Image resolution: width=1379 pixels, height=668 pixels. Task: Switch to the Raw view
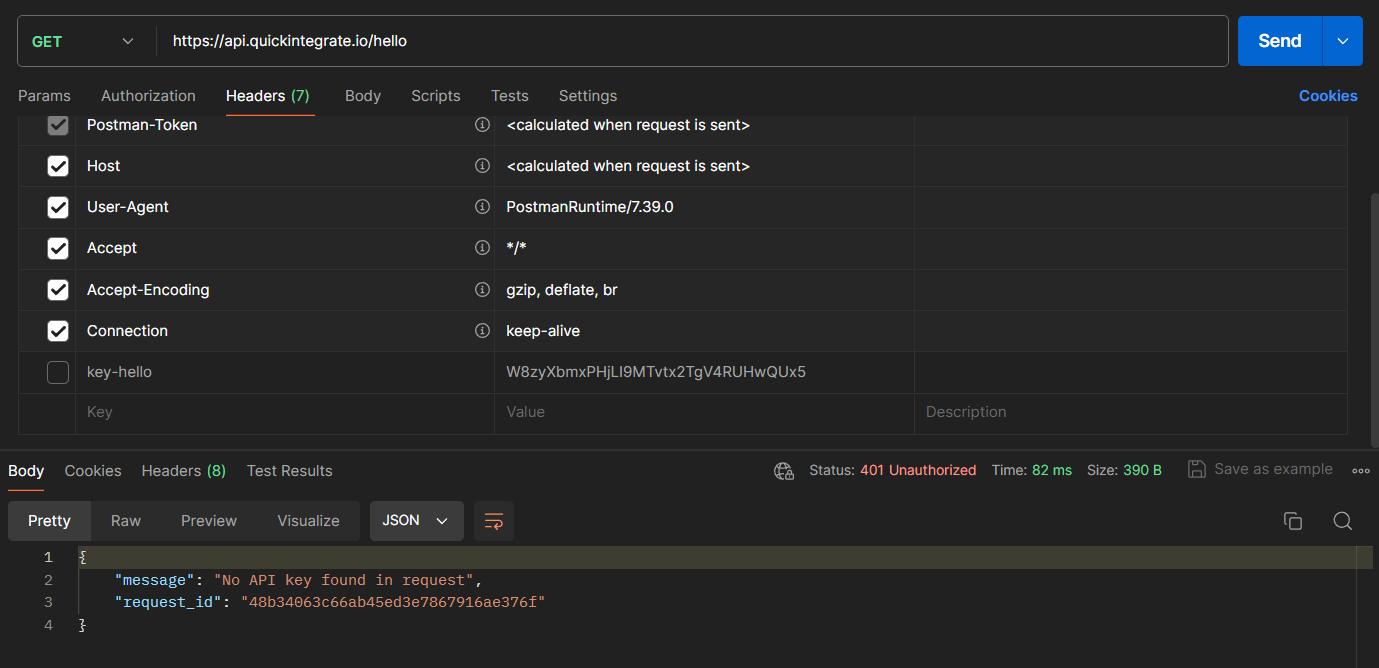point(126,521)
